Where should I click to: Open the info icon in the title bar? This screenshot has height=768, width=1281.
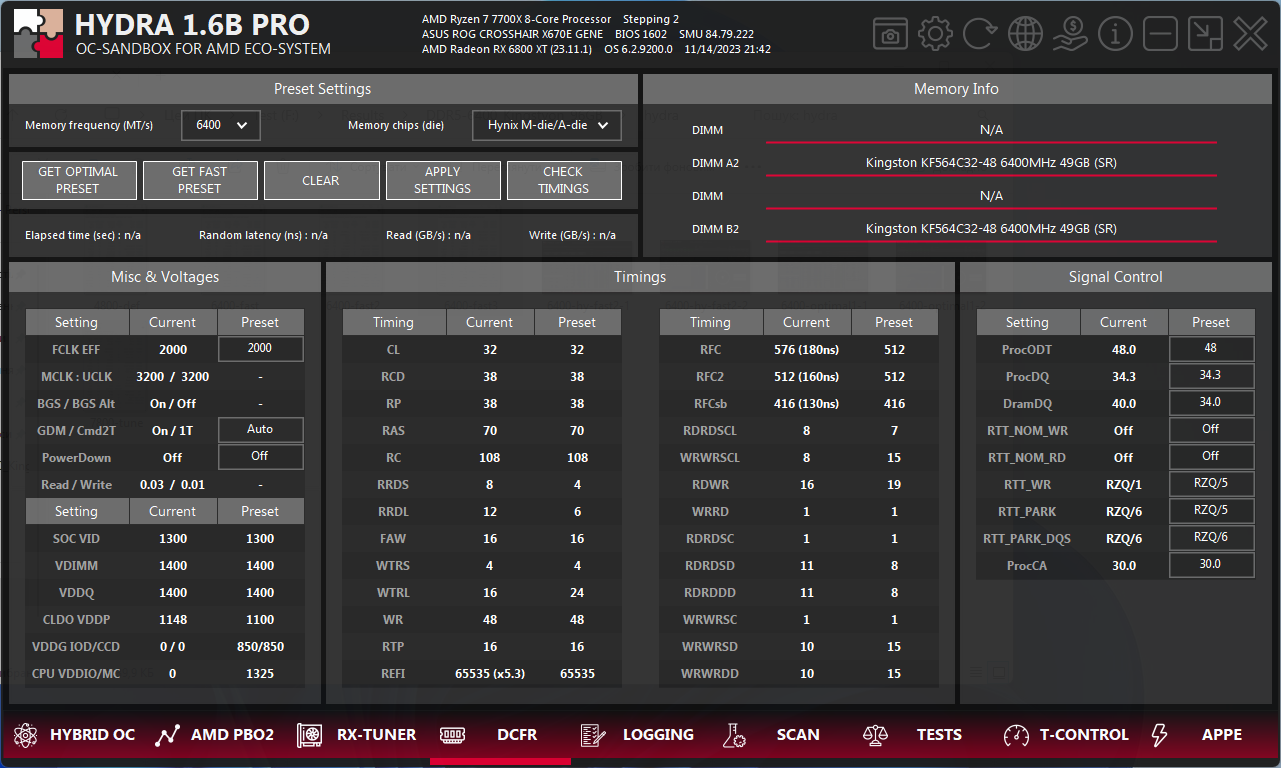[1115, 34]
